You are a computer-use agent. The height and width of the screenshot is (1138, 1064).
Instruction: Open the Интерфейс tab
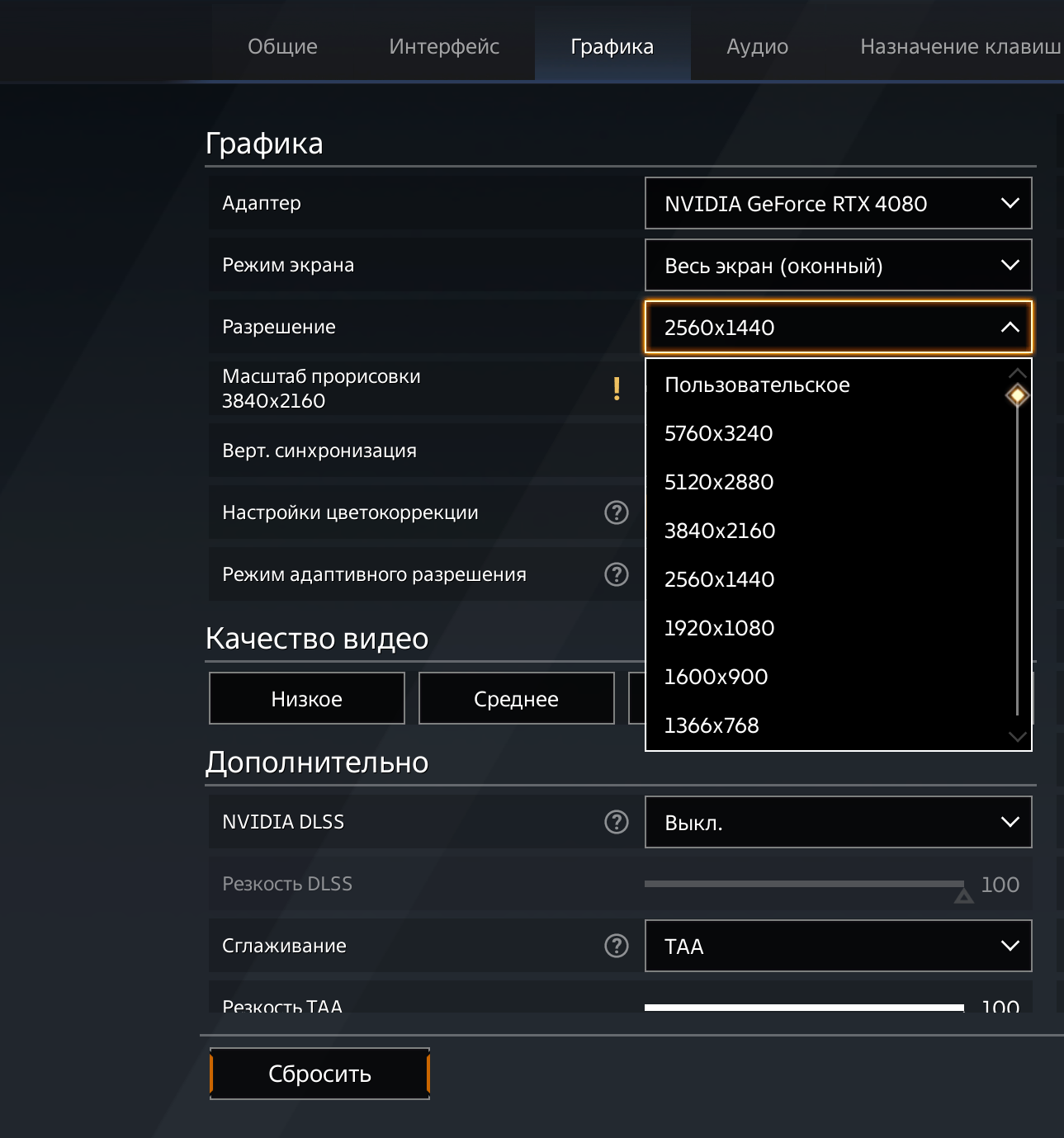(444, 47)
